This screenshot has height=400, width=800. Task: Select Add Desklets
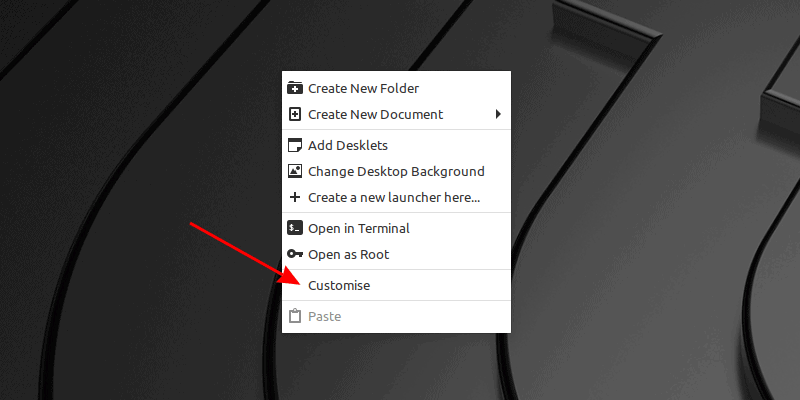347,145
